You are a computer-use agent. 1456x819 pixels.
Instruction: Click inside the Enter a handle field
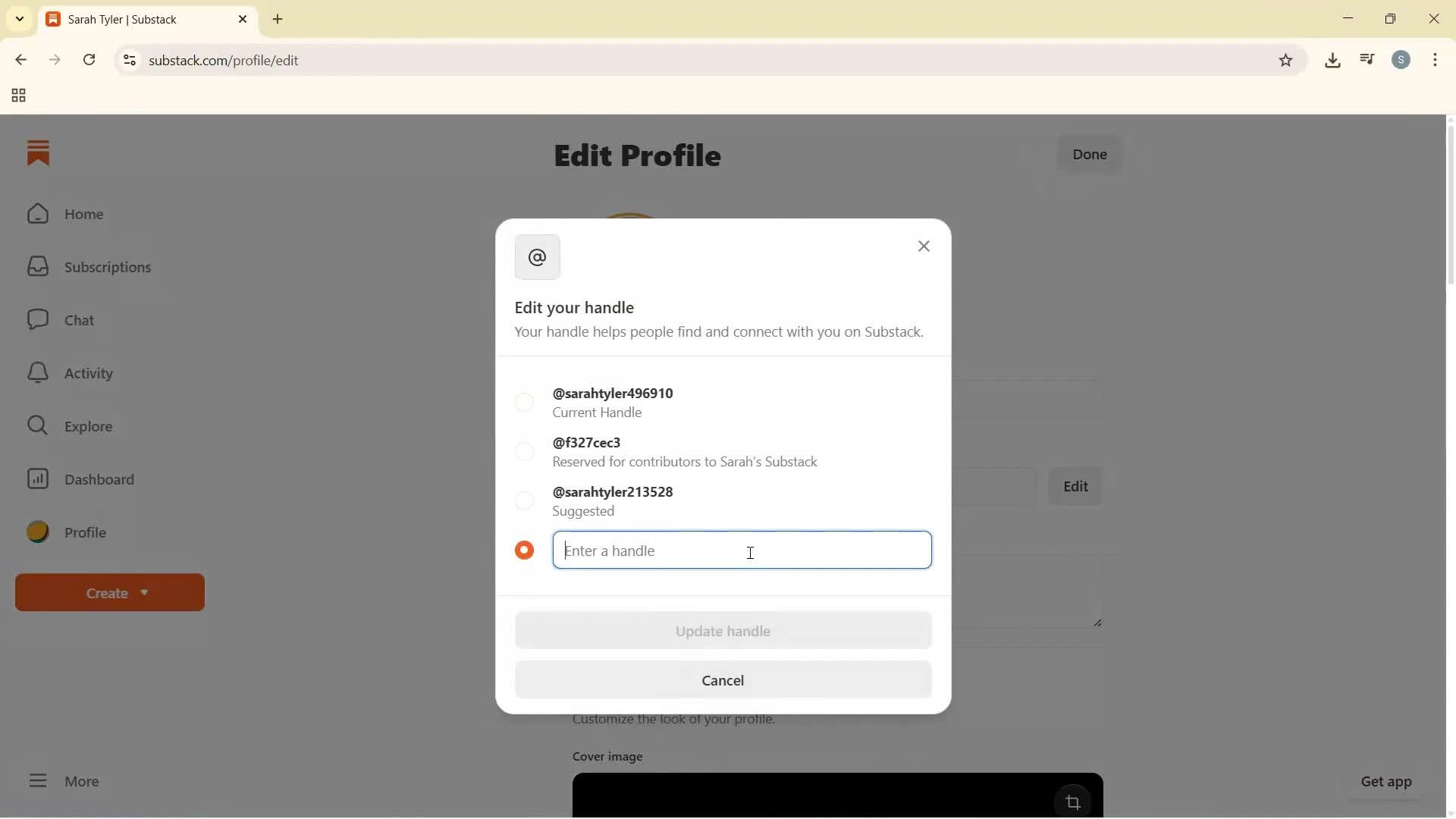click(x=743, y=551)
